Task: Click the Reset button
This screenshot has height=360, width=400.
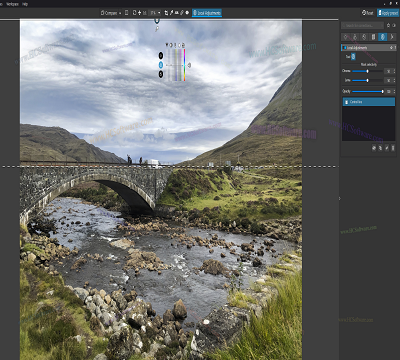Action: click(367, 13)
